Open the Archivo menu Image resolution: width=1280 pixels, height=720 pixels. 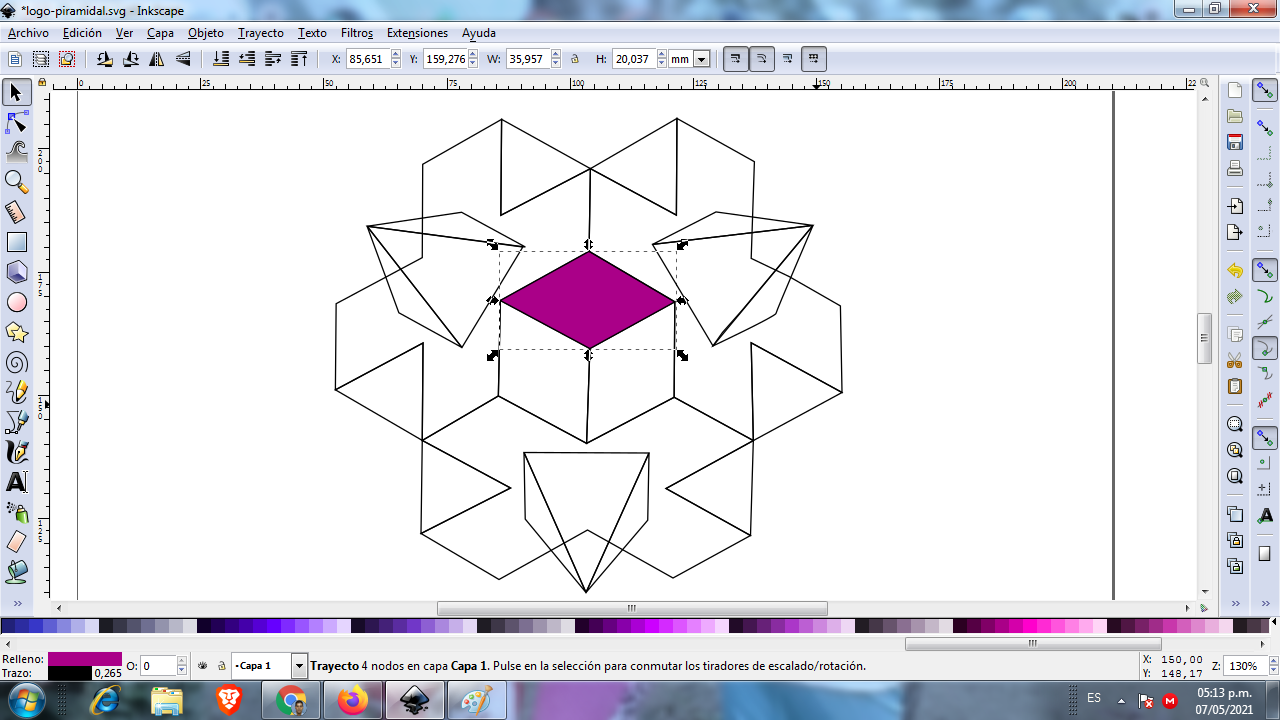click(x=28, y=33)
